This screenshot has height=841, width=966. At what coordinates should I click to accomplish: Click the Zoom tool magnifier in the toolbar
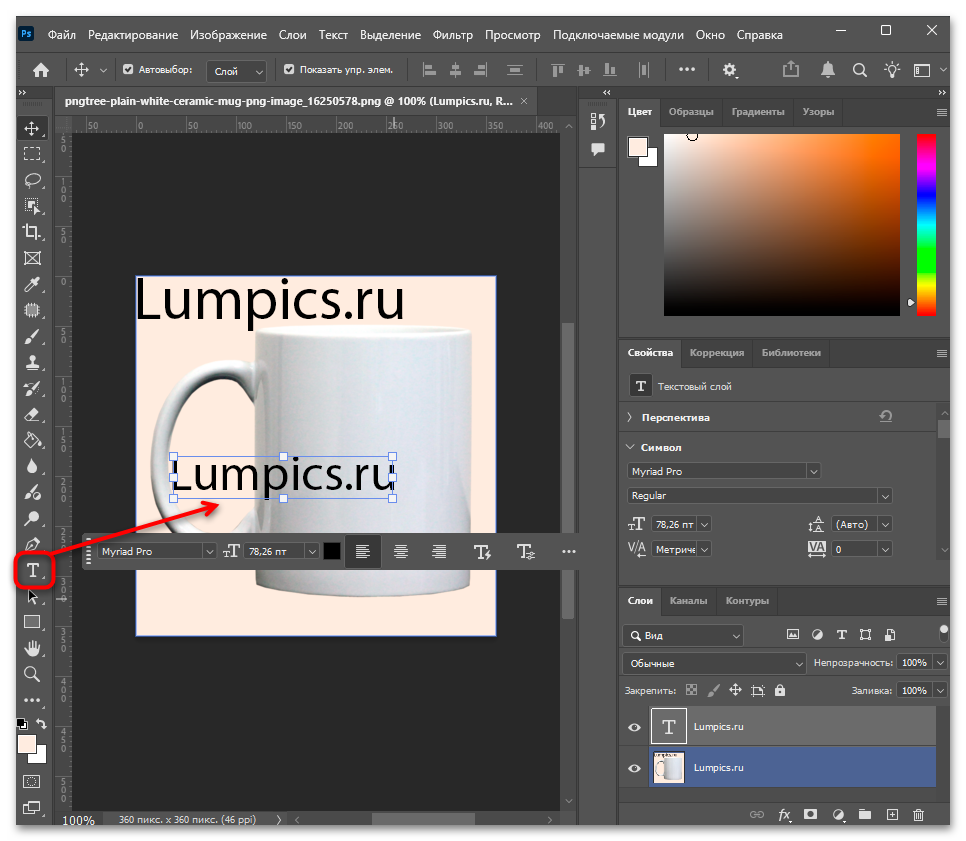click(x=32, y=674)
